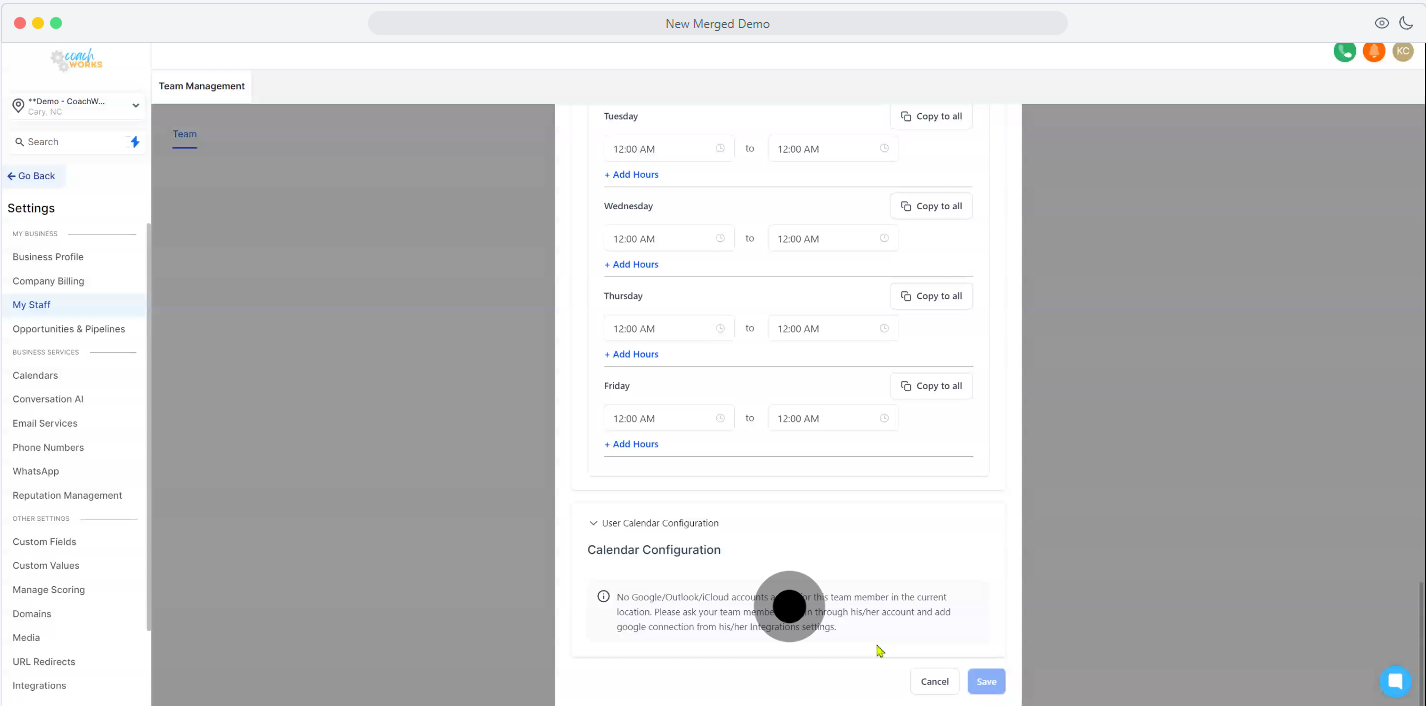Screen dimensions: 1426x706
Task: Toggle the eye visibility icon in title bar
Action: click(1382, 23)
